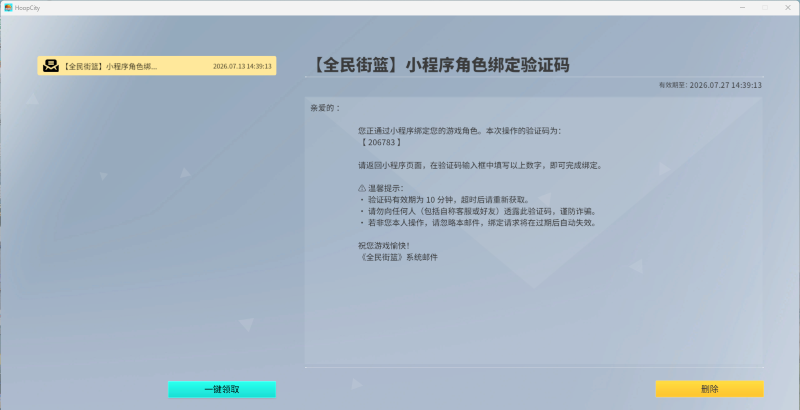Viewport: 800px width, 410px height.
Task: Click the line 您正通过小程序绑定您的游戏角色
Action: (x=460, y=131)
